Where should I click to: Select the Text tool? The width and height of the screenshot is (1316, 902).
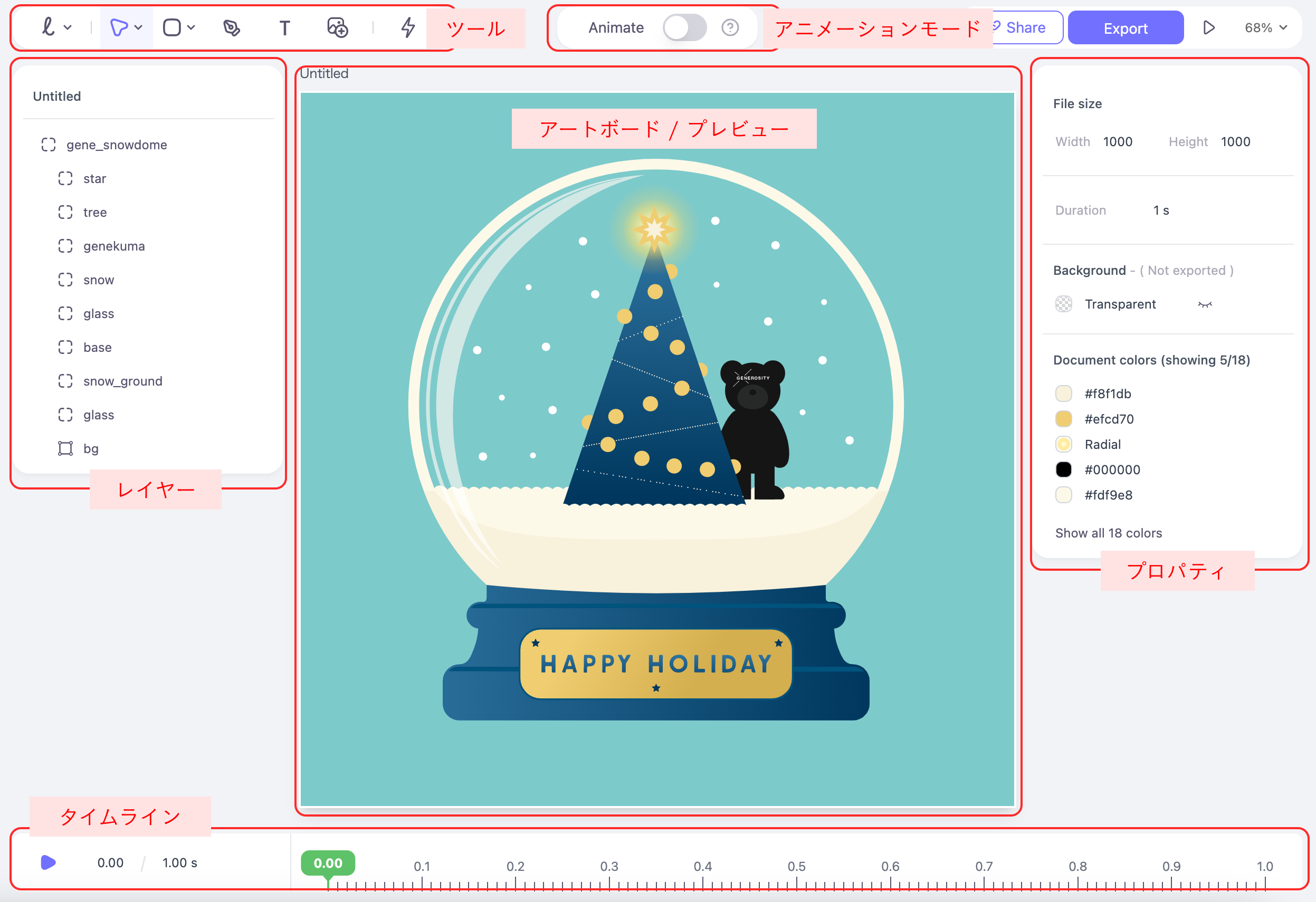tap(284, 27)
